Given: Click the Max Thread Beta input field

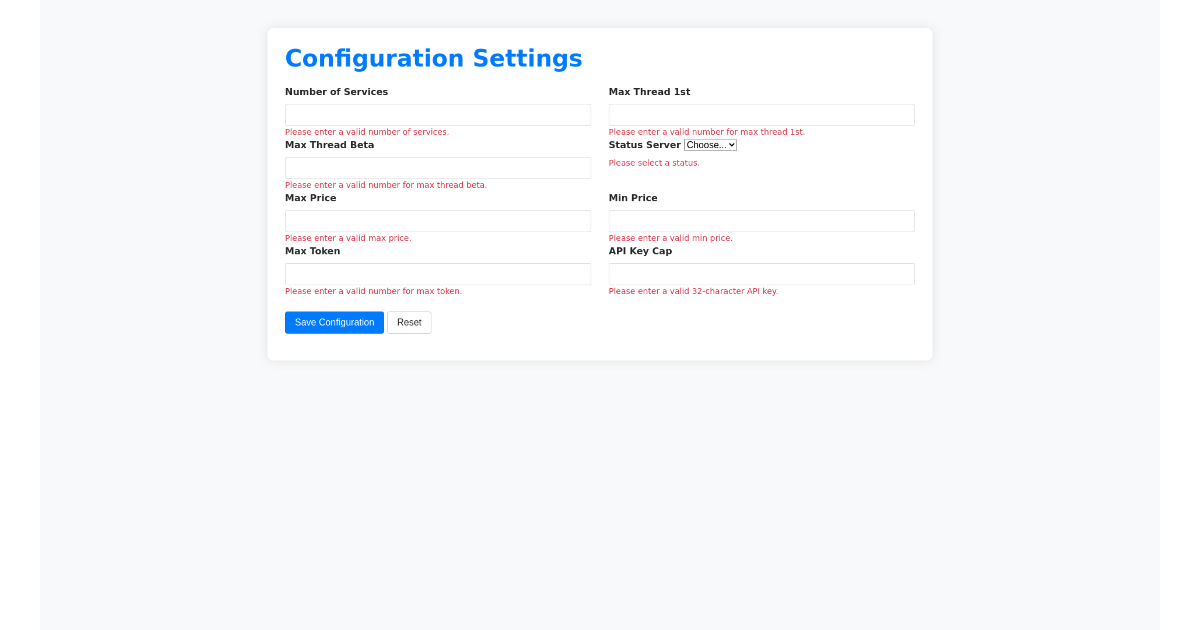Looking at the screenshot, I should click(437, 167).
